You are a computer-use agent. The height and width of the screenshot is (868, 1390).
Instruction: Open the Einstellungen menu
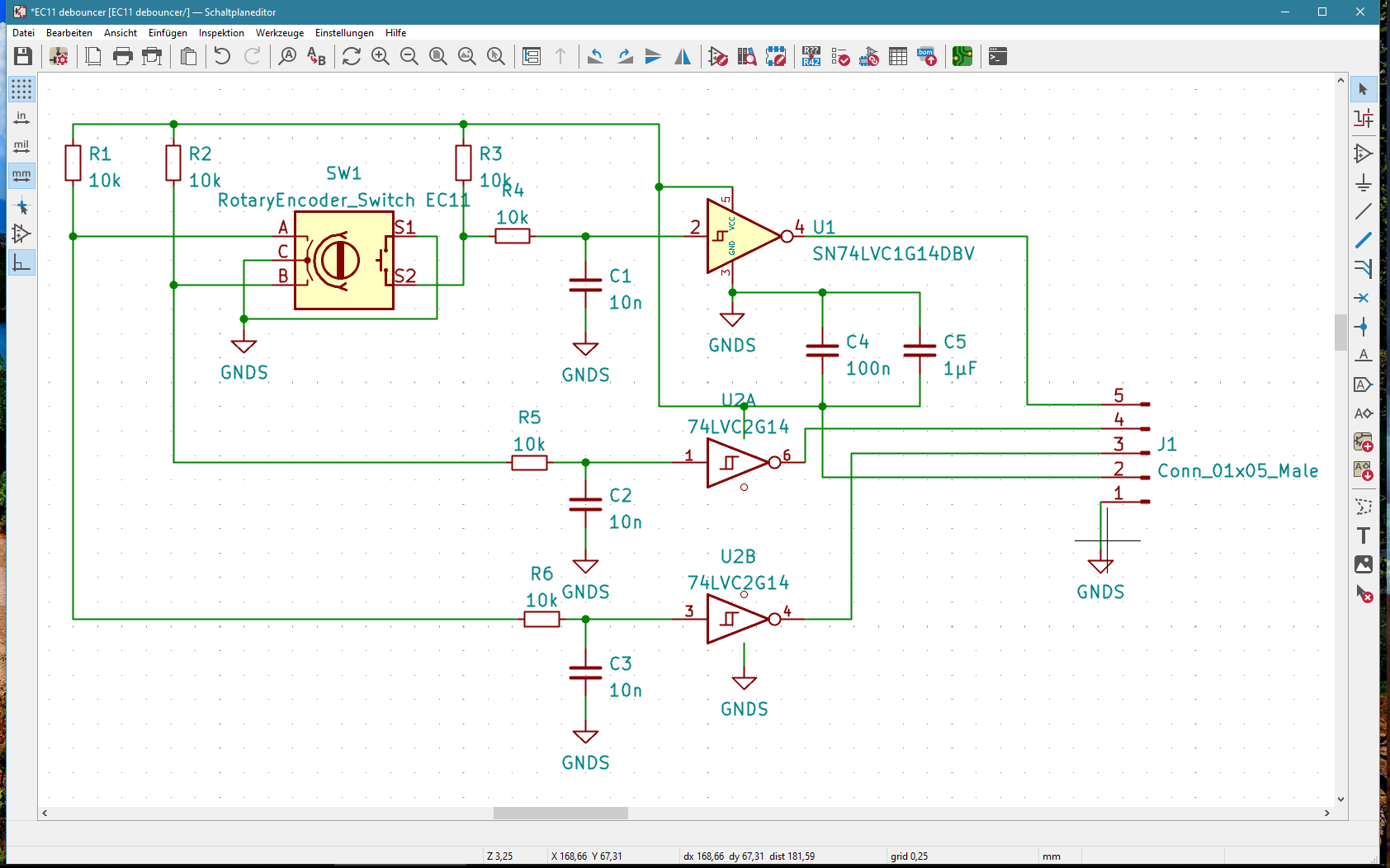(x=344, y=33)
